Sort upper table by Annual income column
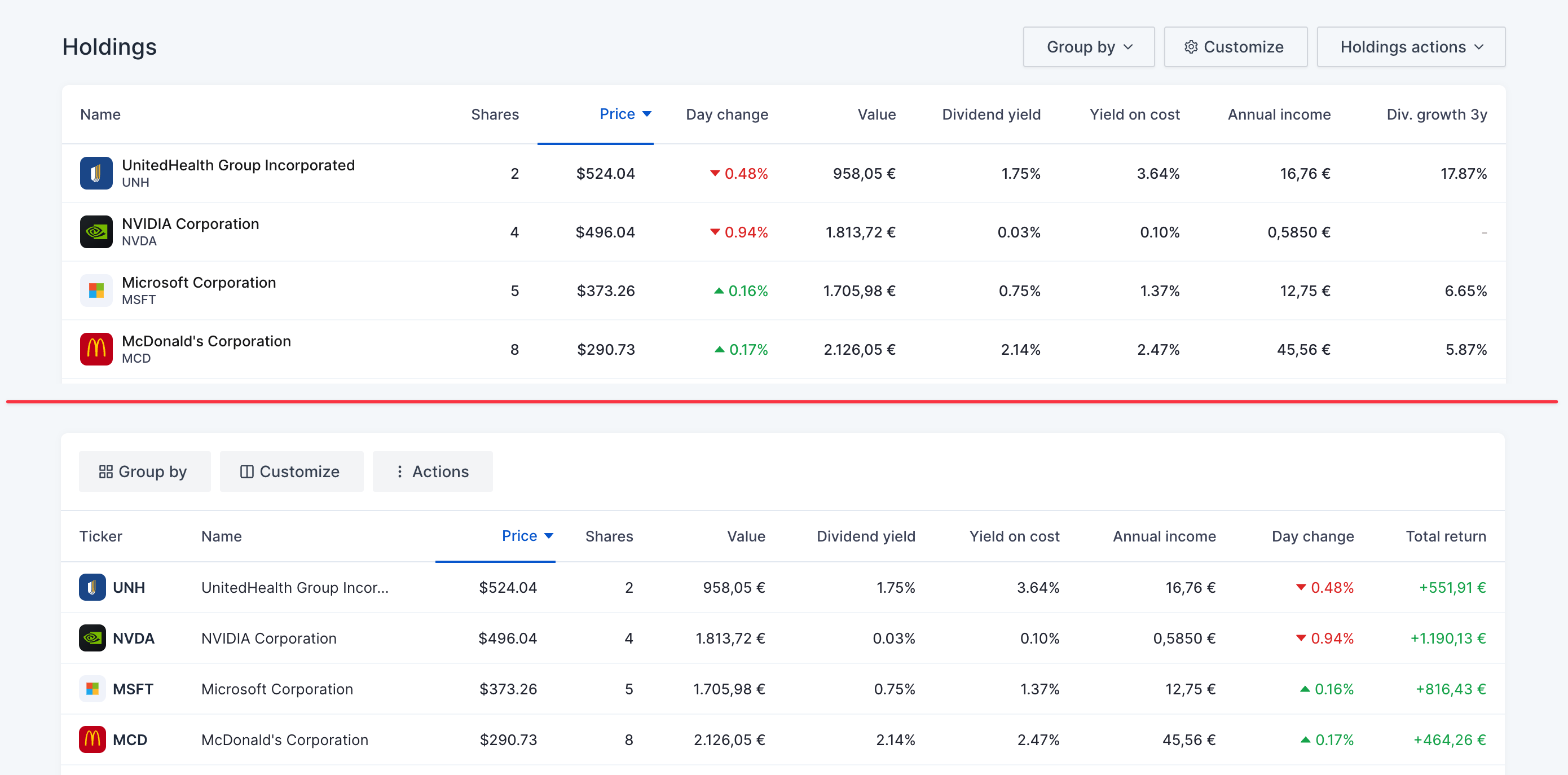Viewport: 1568px width, 775px height. point(1279,115)
